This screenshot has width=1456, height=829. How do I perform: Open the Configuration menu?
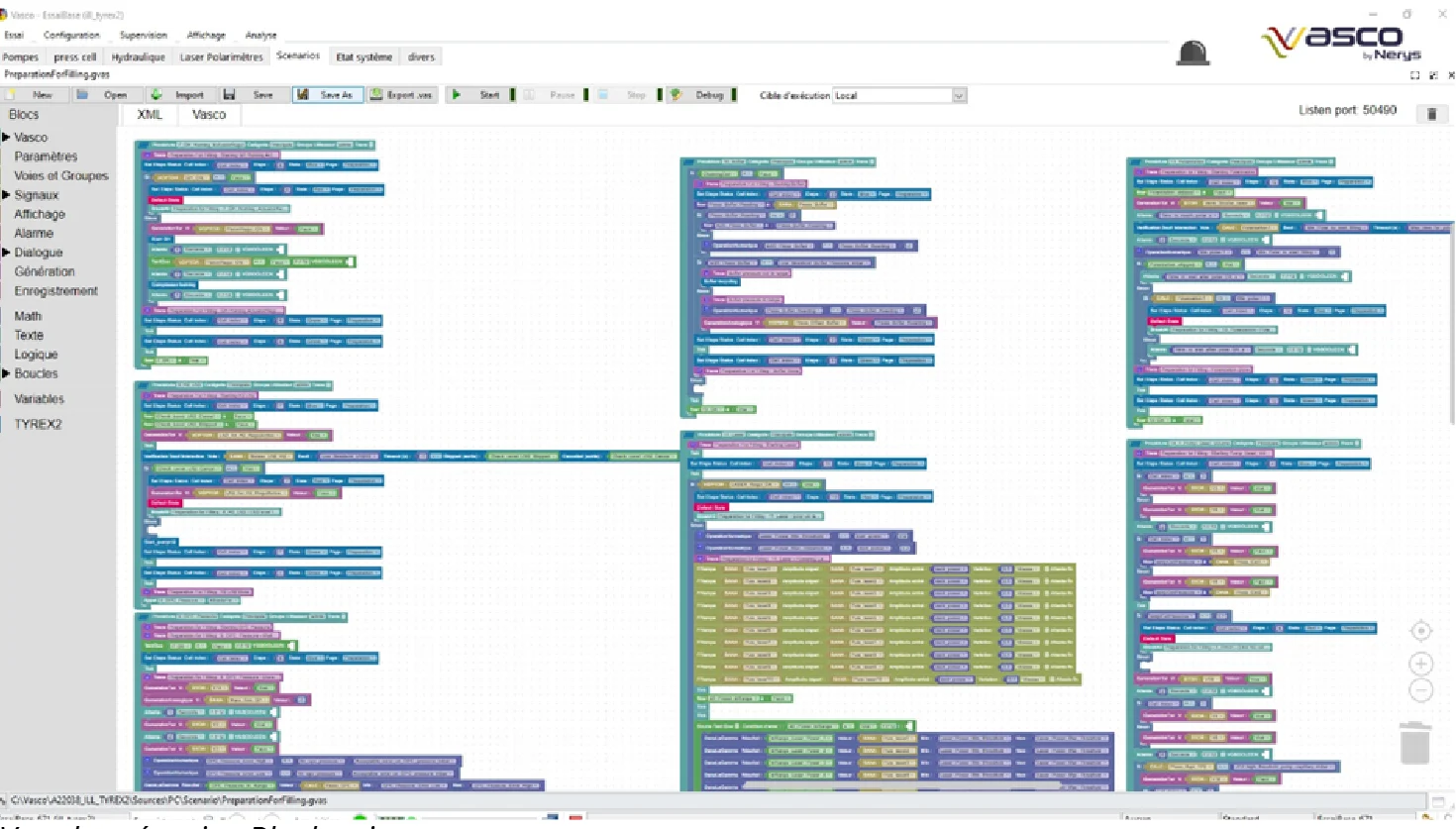coord(71,35)
